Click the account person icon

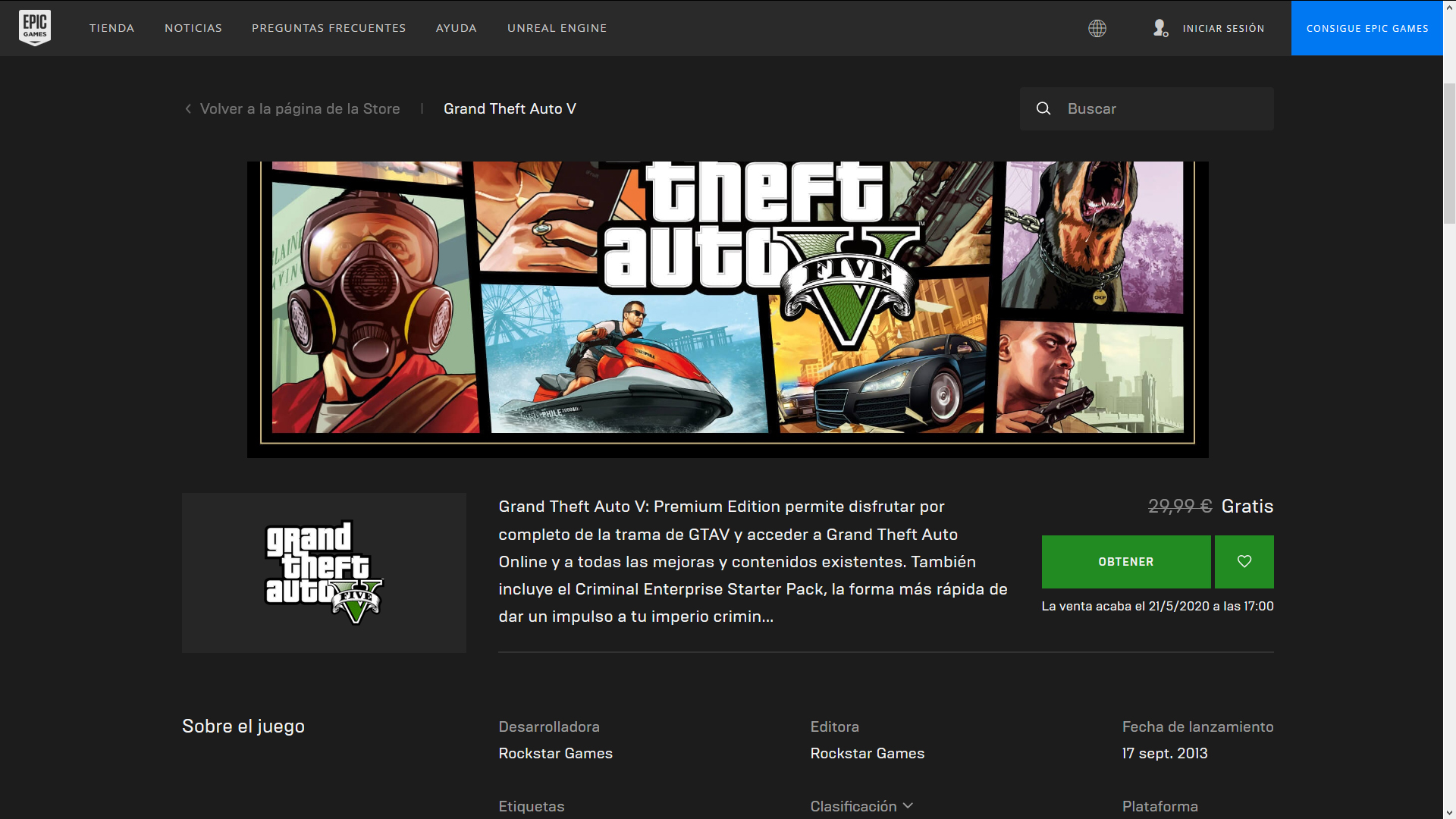click(x=1160, y=28)
